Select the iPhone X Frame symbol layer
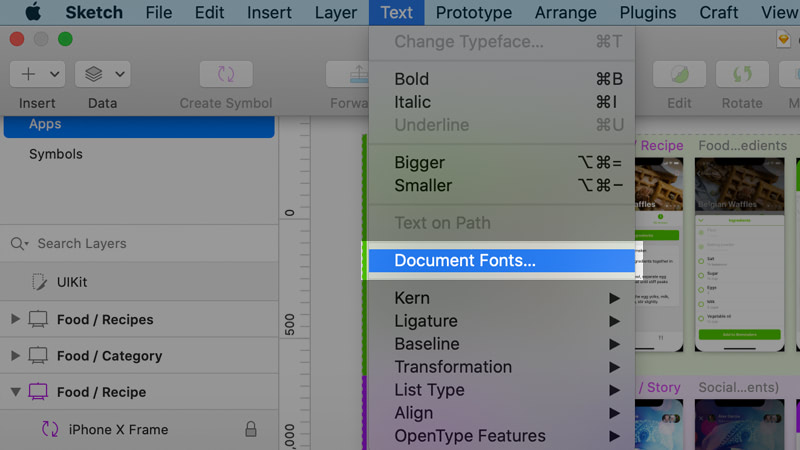800x450 pixels. pyautogui.click(x=139, y=430)
